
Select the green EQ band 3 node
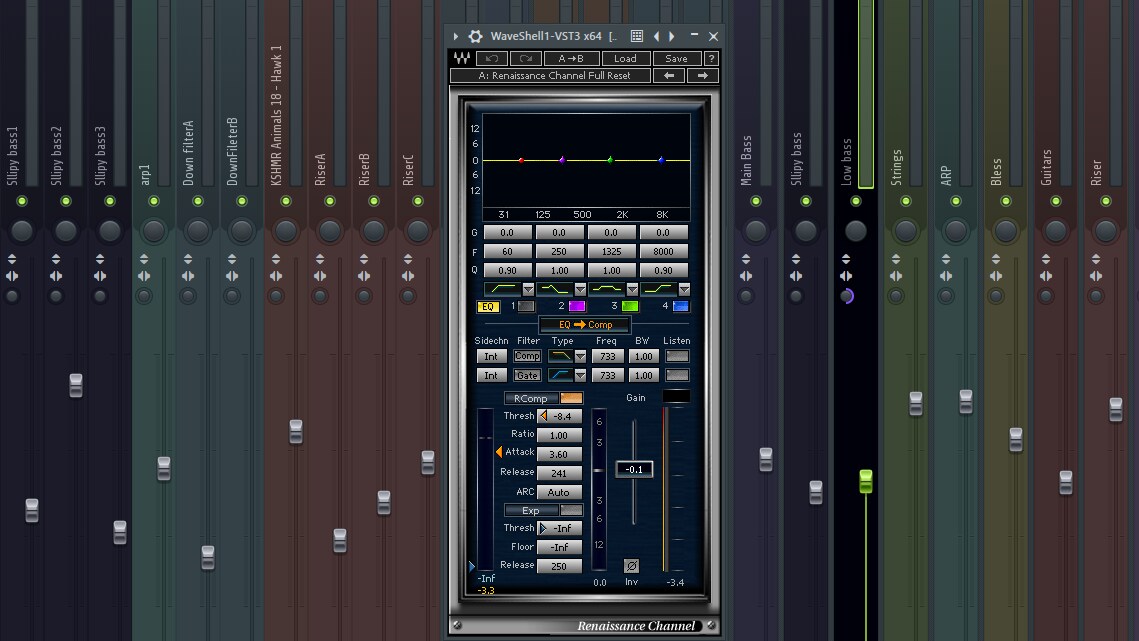[x=610, y=160]
